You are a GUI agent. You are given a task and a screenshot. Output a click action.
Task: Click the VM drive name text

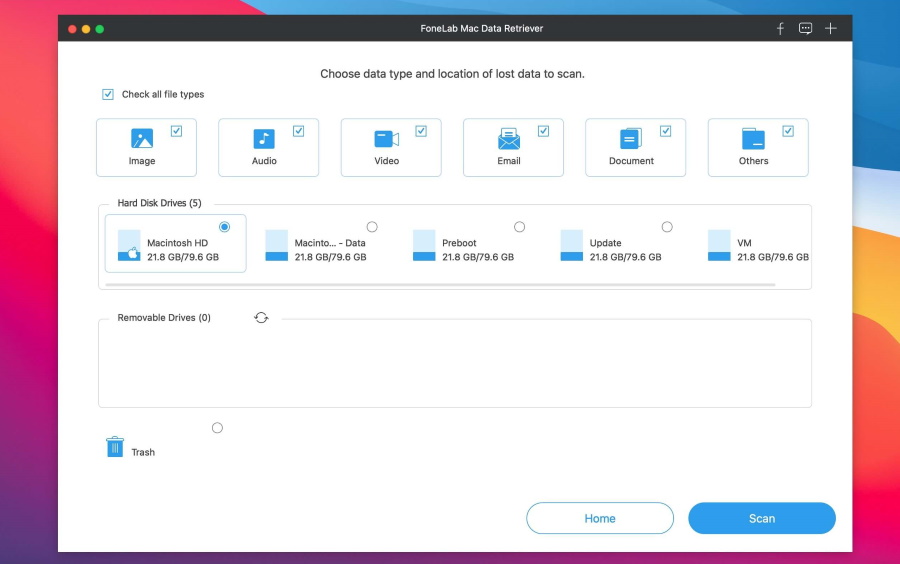click(x=744, y=243)
